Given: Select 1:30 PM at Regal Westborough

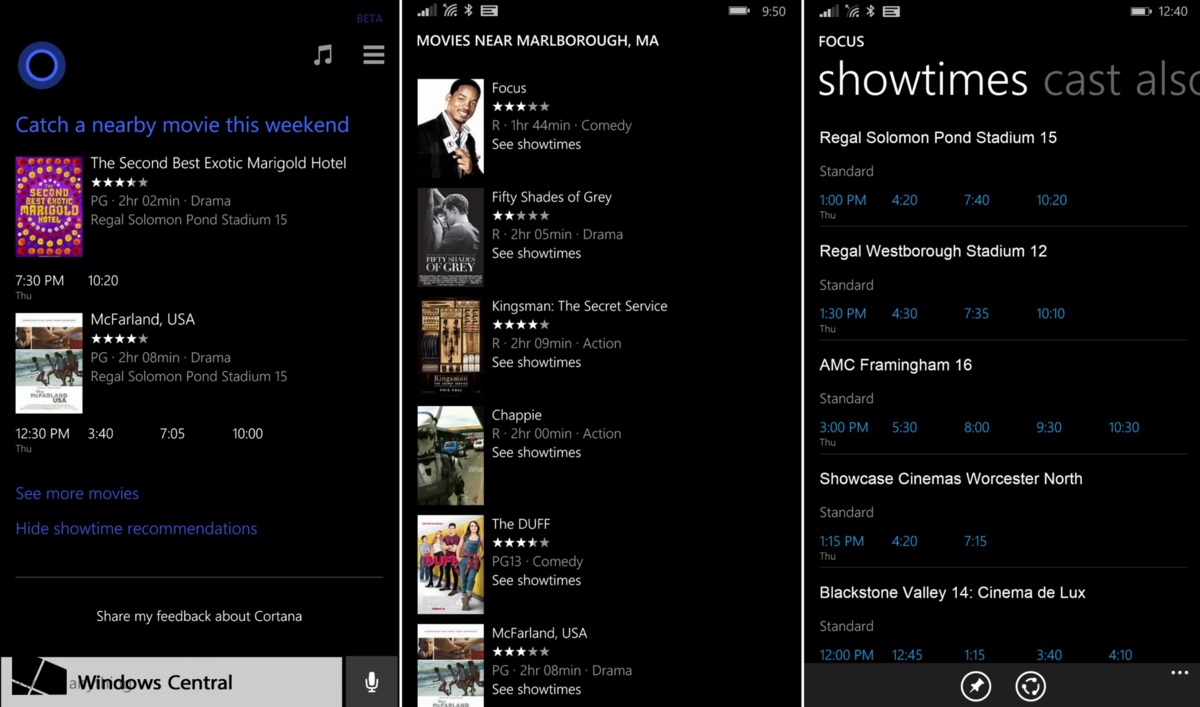Looking at the screenshot, I should pos(843,313).
